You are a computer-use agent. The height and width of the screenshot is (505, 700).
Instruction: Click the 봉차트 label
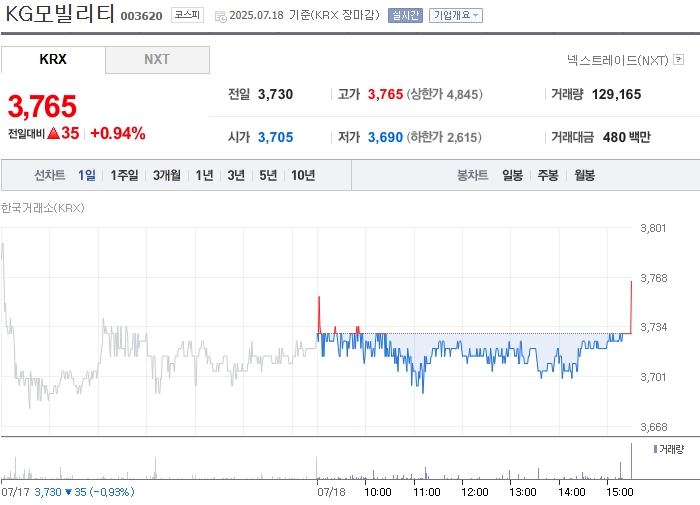[473, 175]
